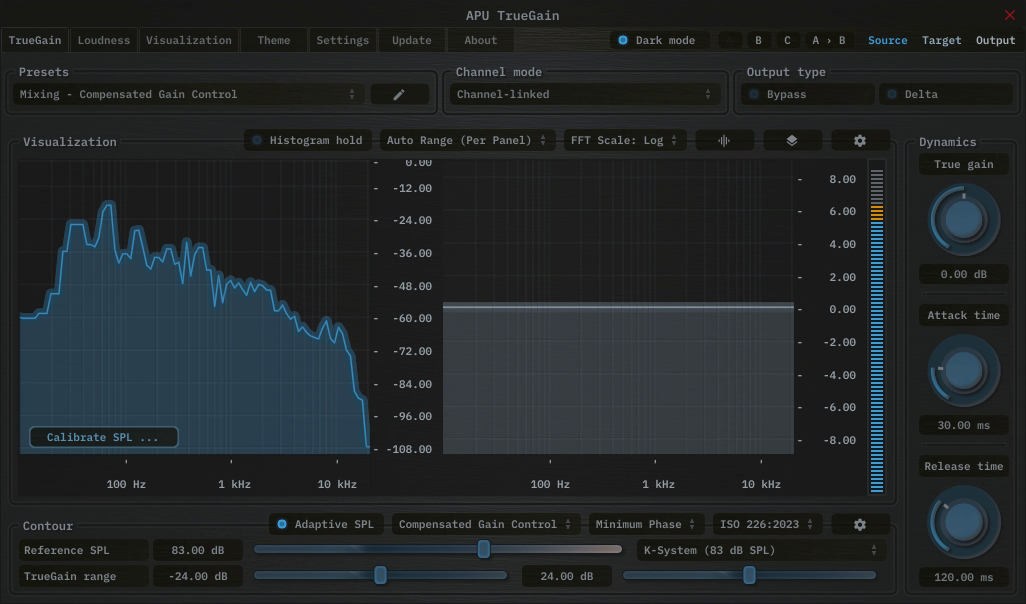Click the pencil edit preset icon
The width and height of the screenshot is (1026, 604).
coord(399,94)
